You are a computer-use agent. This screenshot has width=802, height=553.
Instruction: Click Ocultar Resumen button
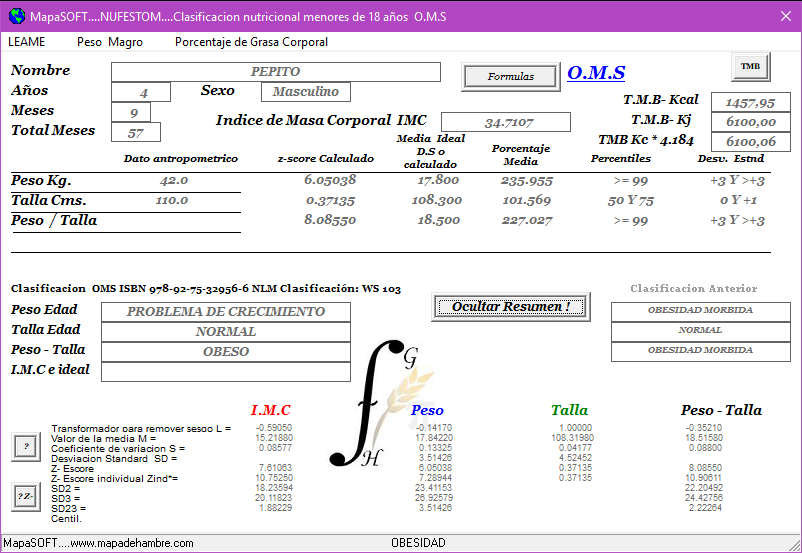coord(511,306)
